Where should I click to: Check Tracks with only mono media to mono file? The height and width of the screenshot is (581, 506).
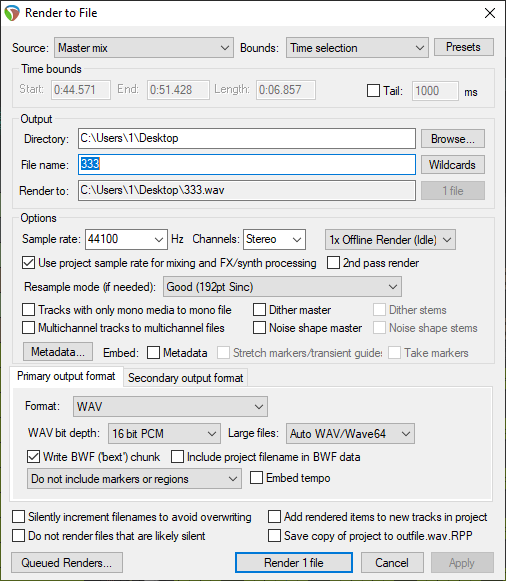[x=28, y=309]
